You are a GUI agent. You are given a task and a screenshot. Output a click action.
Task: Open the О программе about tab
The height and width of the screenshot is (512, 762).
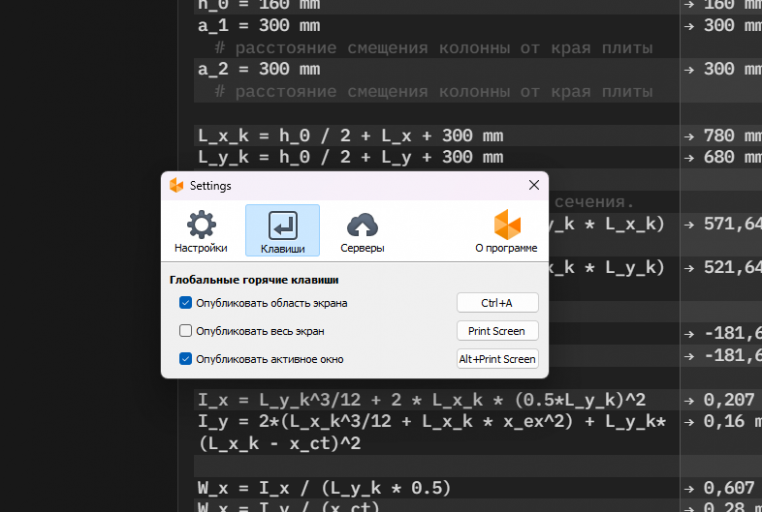pyautogui.click(x=506, y=231)
